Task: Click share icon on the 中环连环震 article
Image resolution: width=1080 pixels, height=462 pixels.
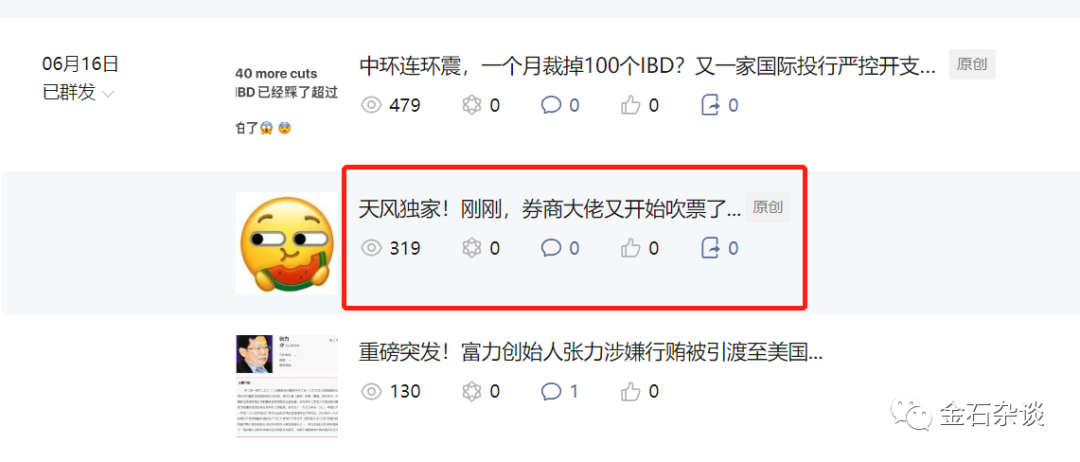Action: 710,105
